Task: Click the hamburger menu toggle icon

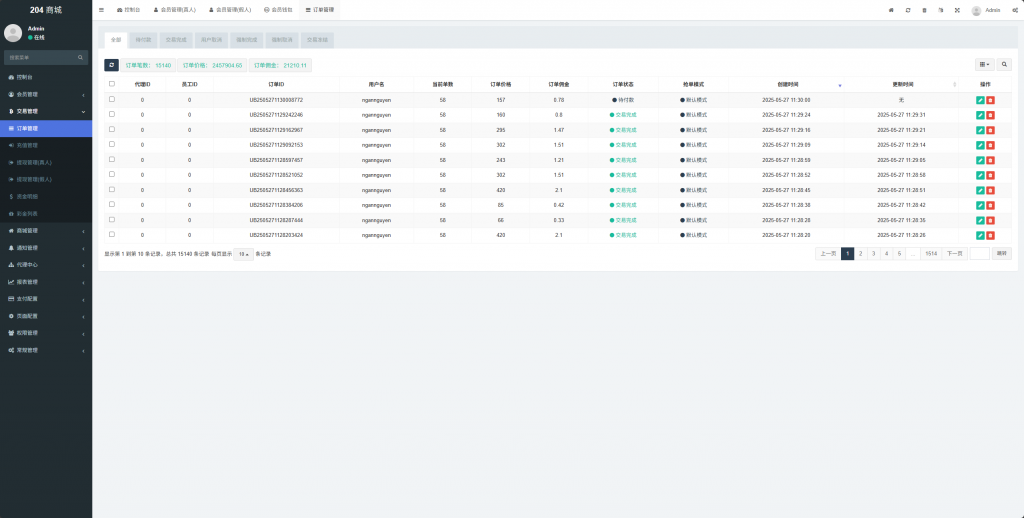Action: coord(101,10)
